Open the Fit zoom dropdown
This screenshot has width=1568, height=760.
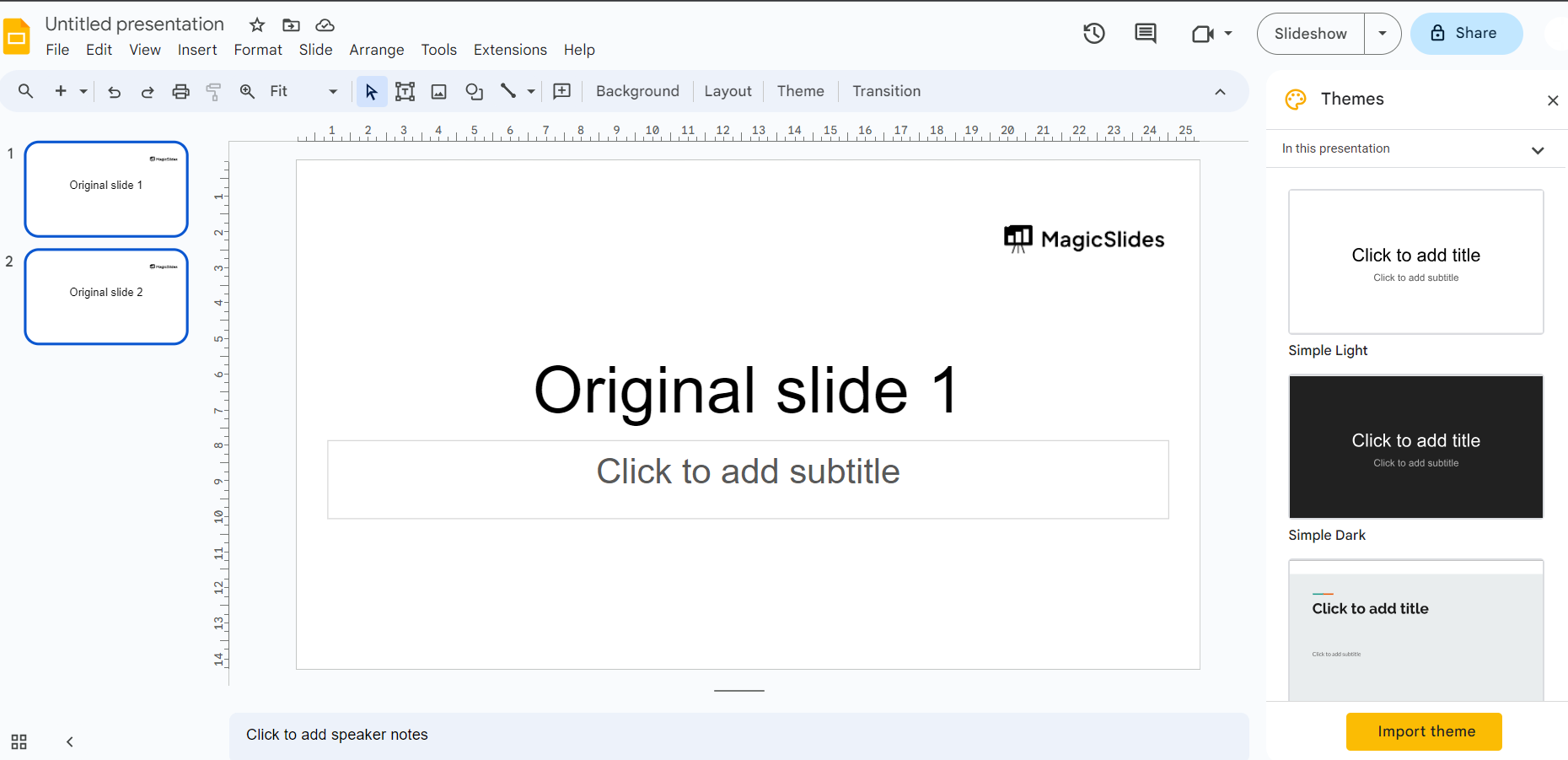(x=303, y=92)
